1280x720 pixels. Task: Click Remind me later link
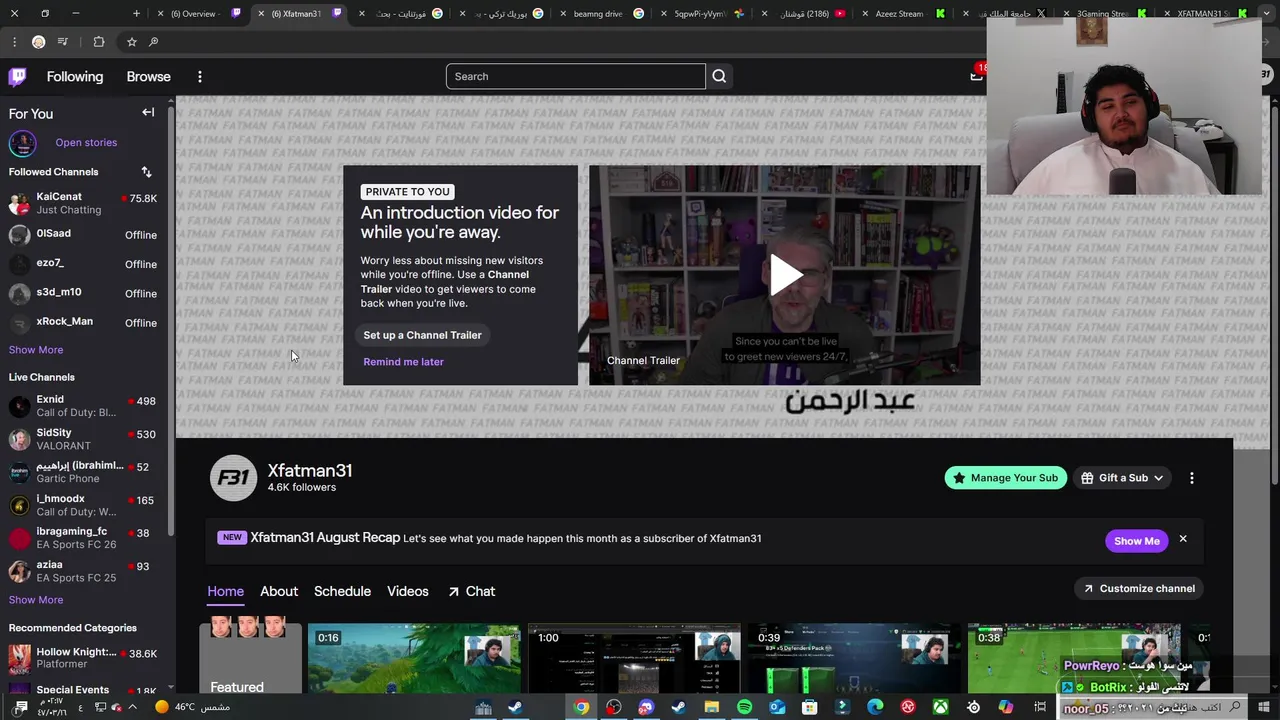click(x=403, y=362)
